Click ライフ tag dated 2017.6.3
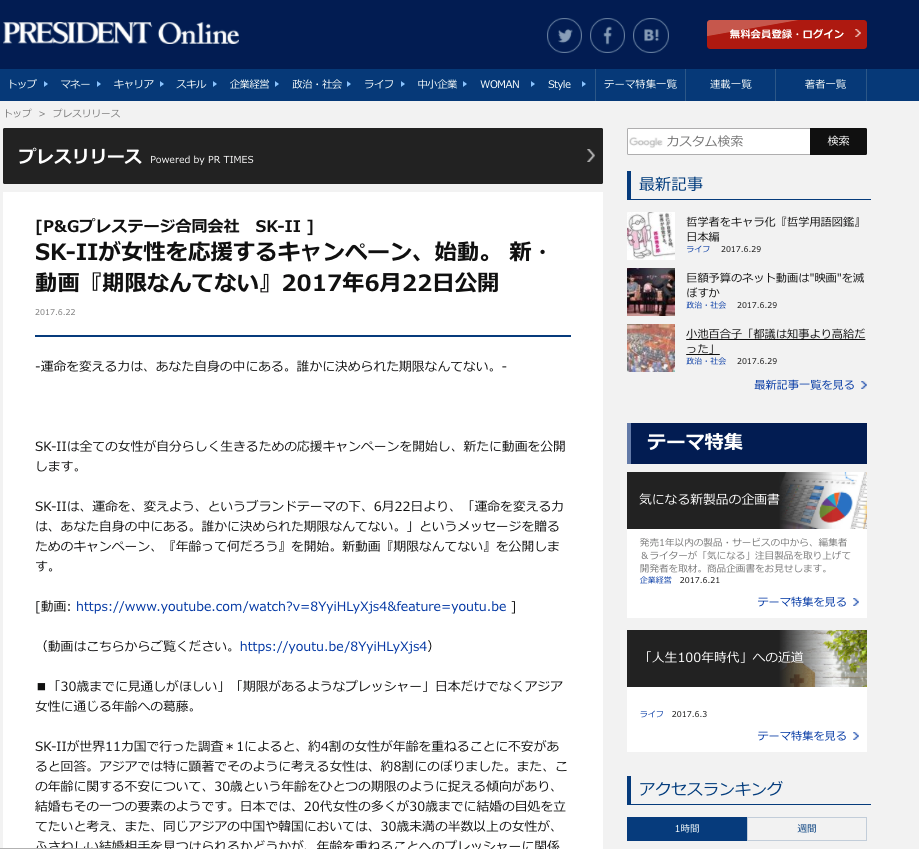 tap(652, 714)
